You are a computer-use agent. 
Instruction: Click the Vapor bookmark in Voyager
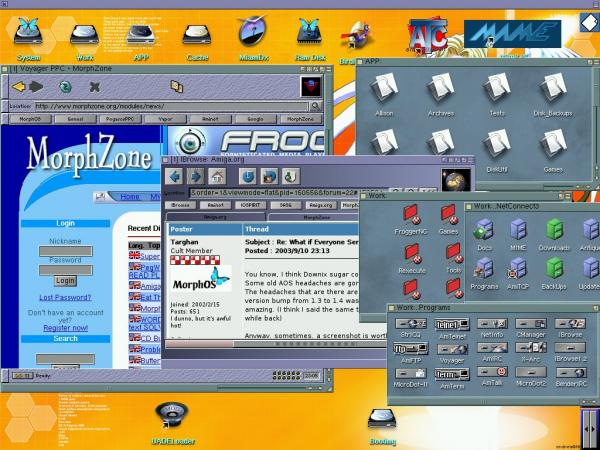(x=165, y=119)
